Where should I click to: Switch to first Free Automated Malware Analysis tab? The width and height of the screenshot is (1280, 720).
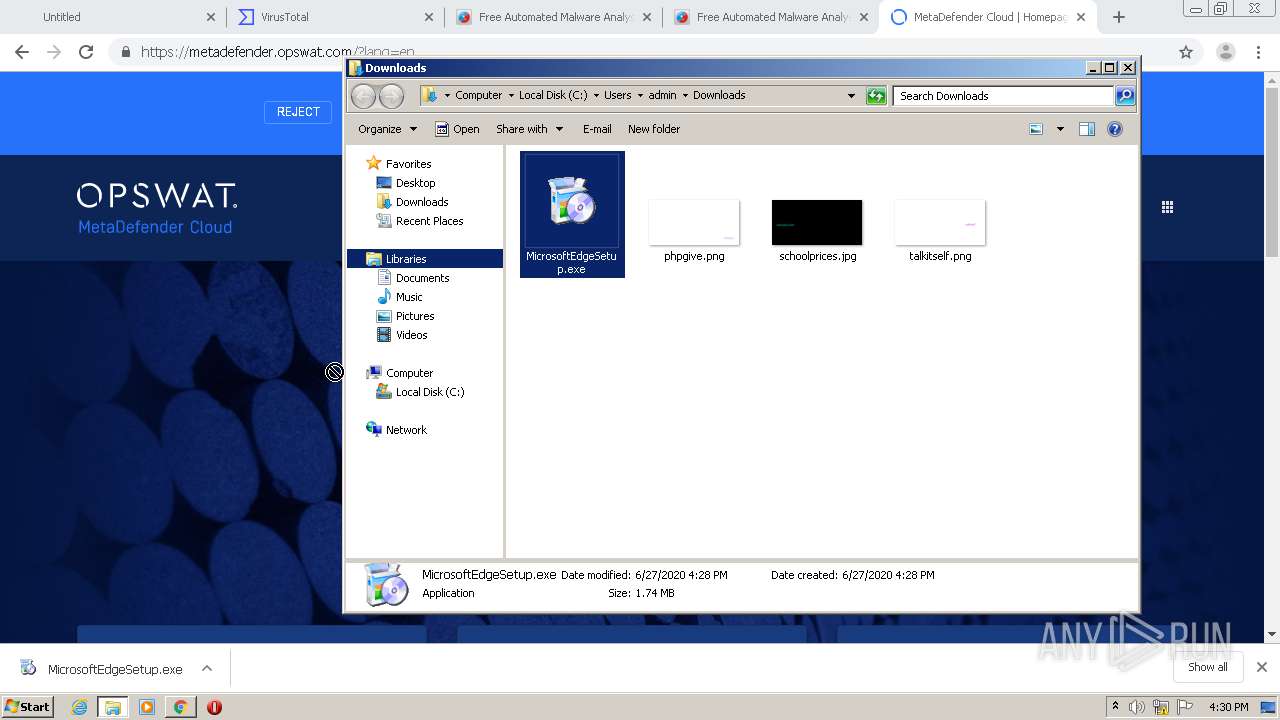pos(553,17)
